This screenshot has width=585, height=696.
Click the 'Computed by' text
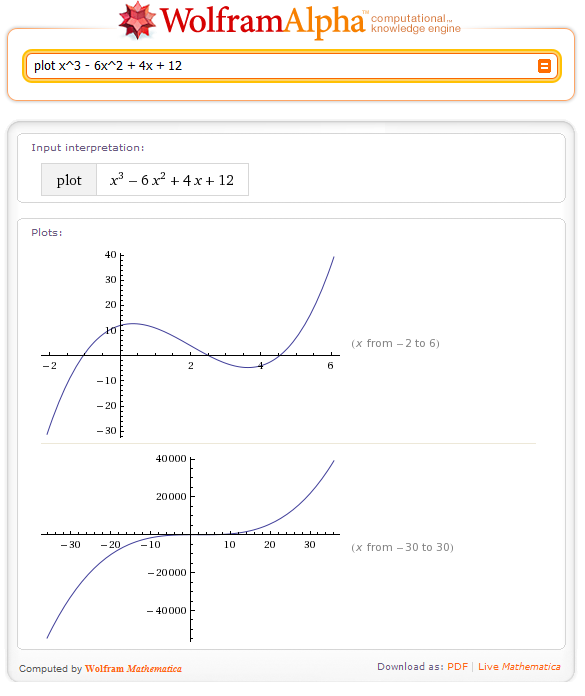tap(50, 668)
